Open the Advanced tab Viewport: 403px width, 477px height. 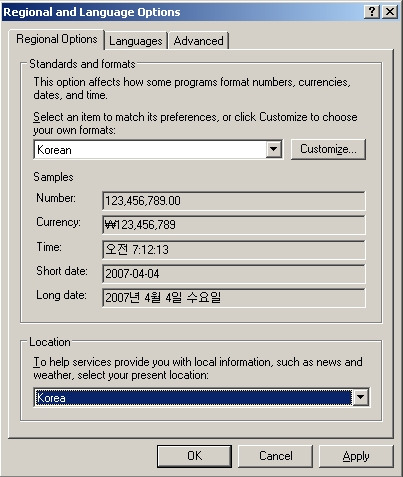point(198,41)
